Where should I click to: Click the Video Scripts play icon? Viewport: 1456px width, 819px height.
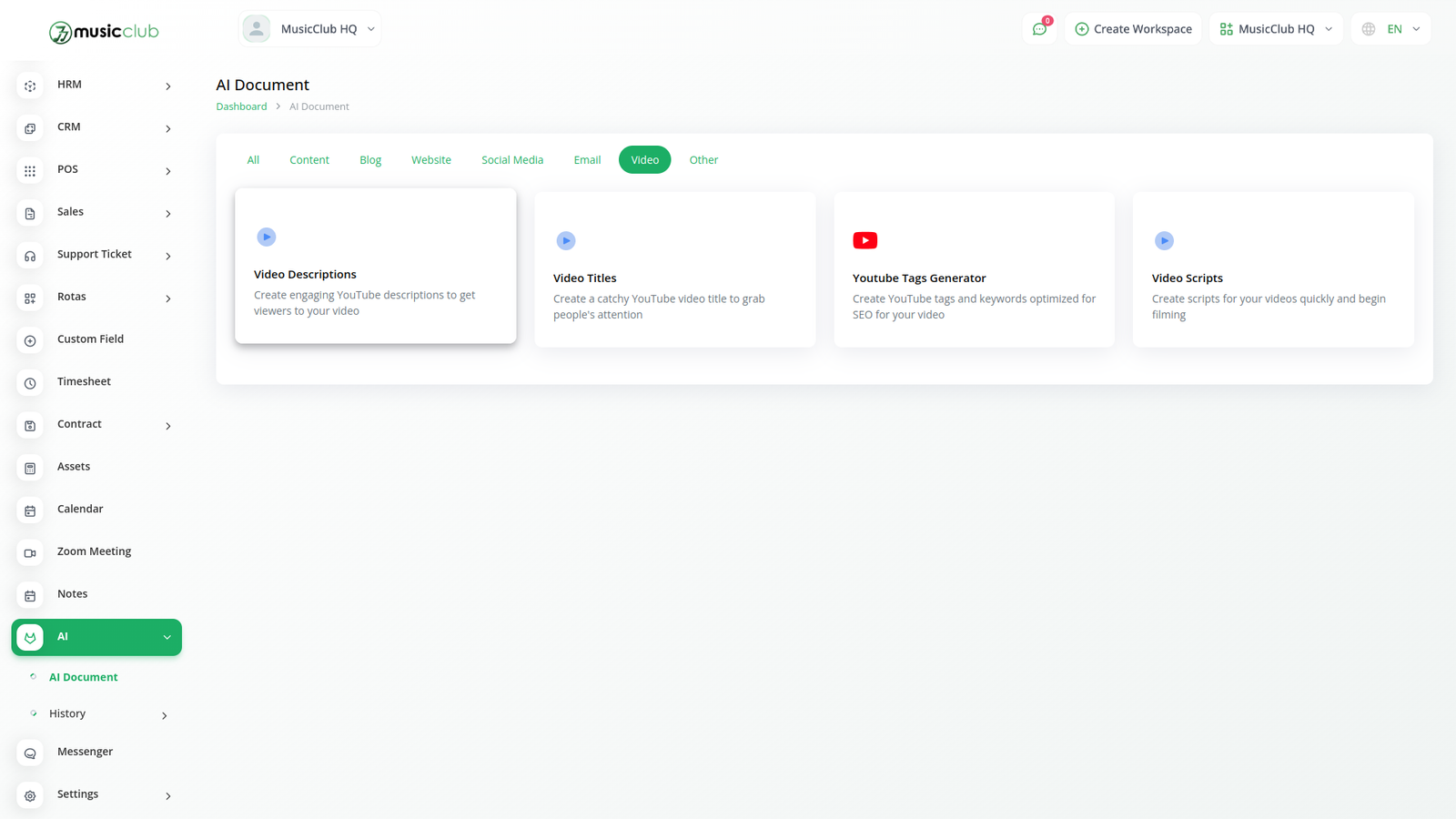(x=1164, y=240)
